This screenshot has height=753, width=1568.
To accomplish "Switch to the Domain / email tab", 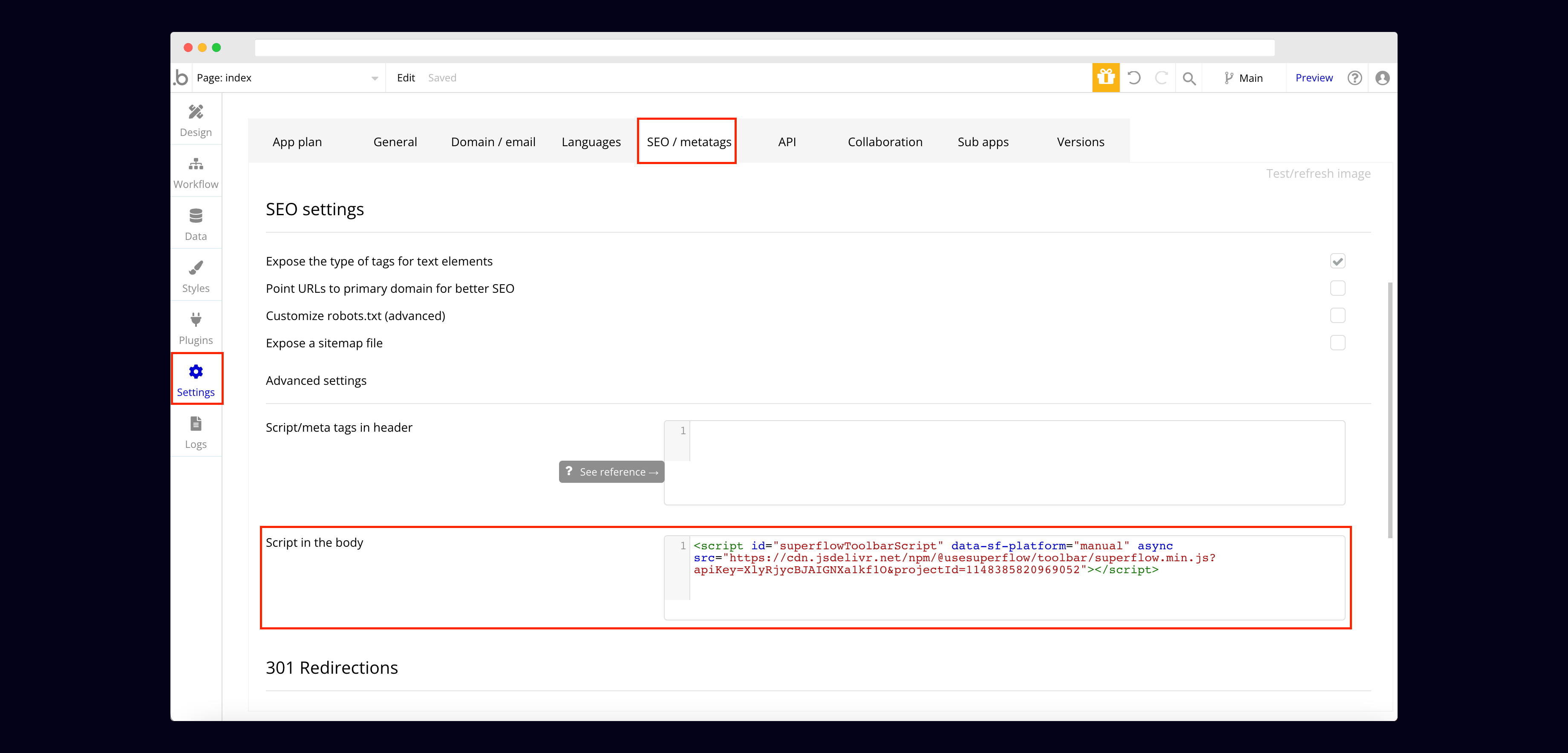I will 493,142.
